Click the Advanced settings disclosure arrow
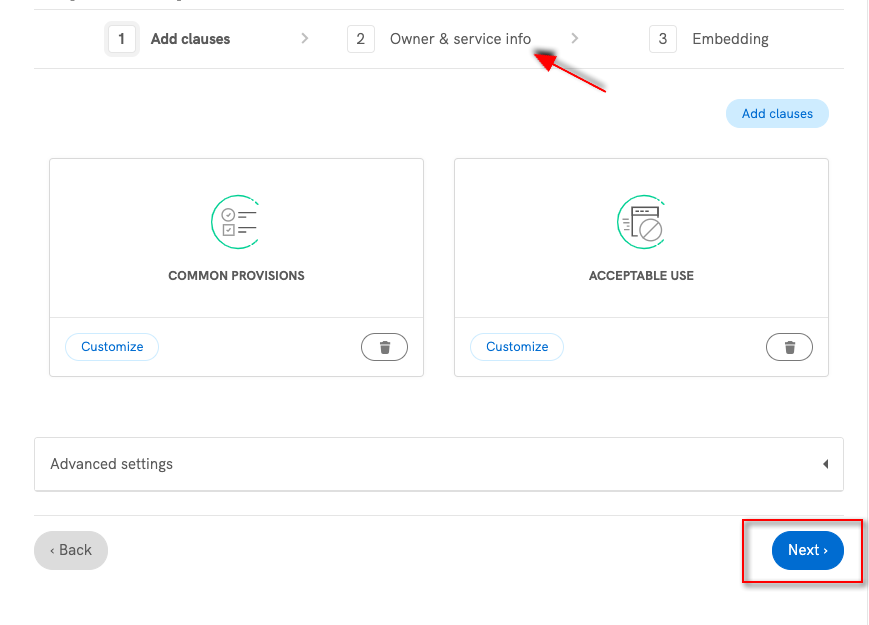The height and width of the screenshot is (625, 869). (x=825, y=464)
